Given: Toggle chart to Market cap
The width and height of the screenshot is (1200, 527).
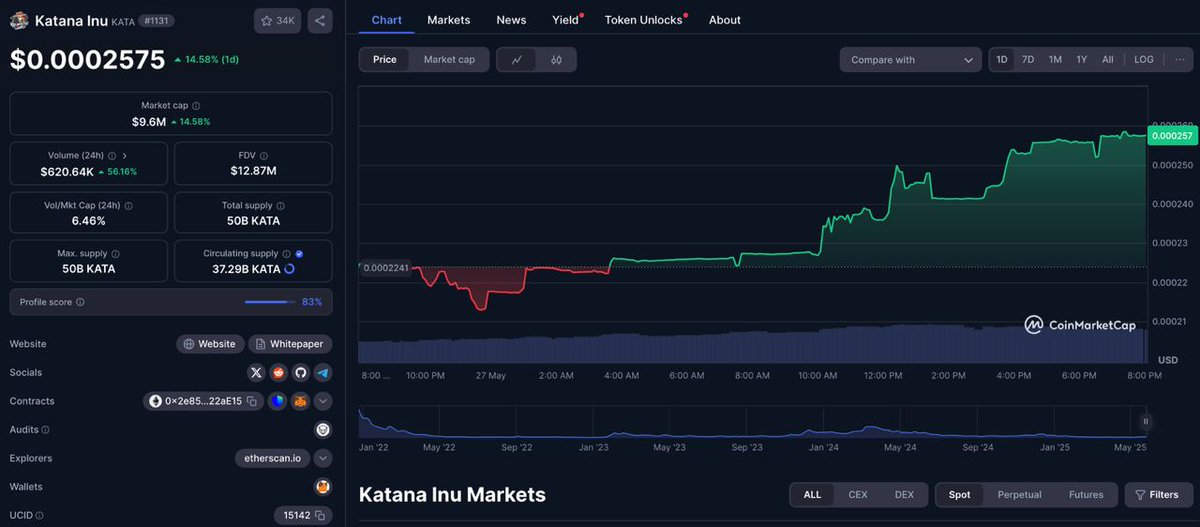Looking at the screenshot, I should point(449,60).
